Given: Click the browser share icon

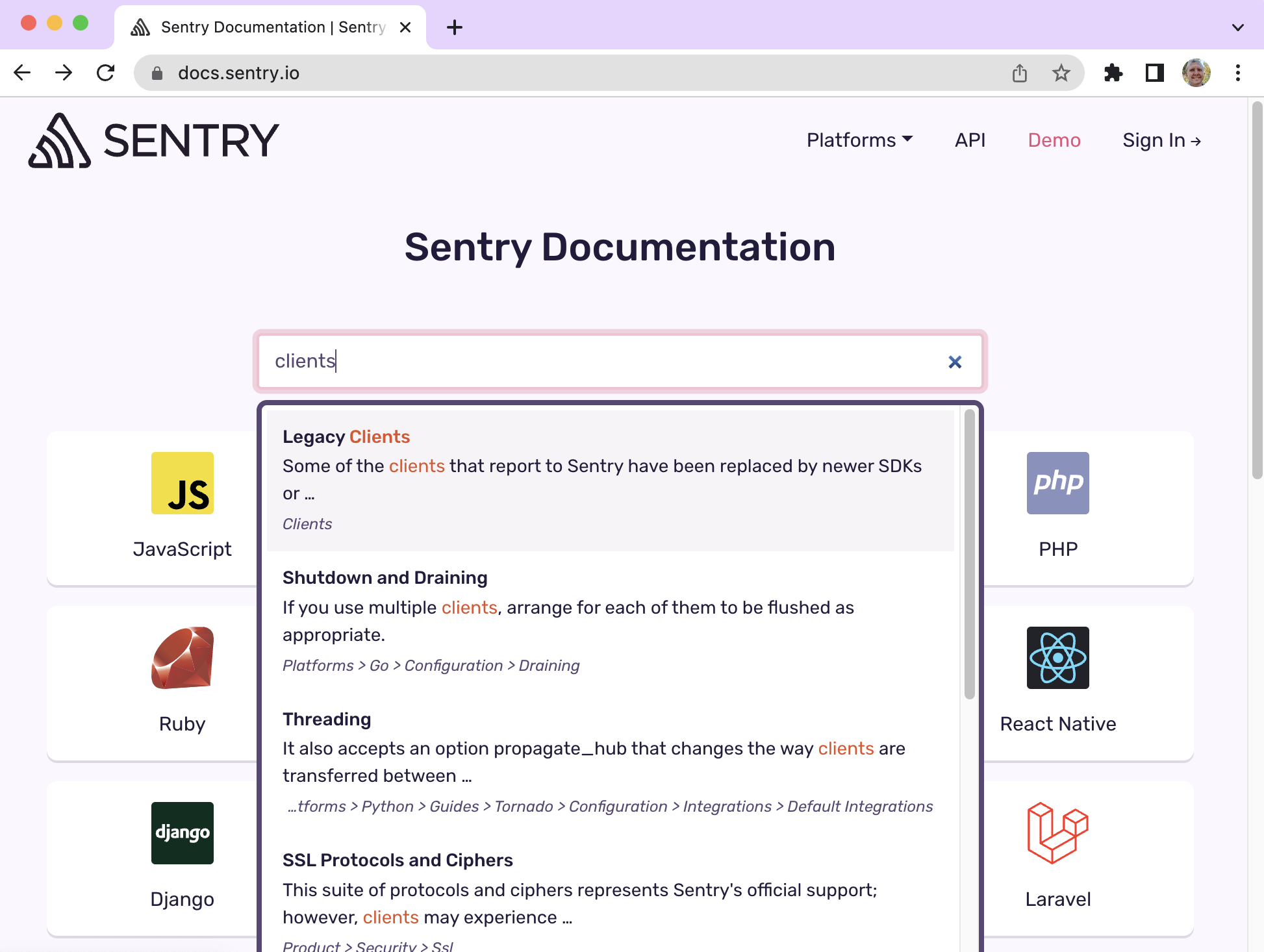Looking at the screenshot, I should pyautogui.click(x=1020, y=73).
